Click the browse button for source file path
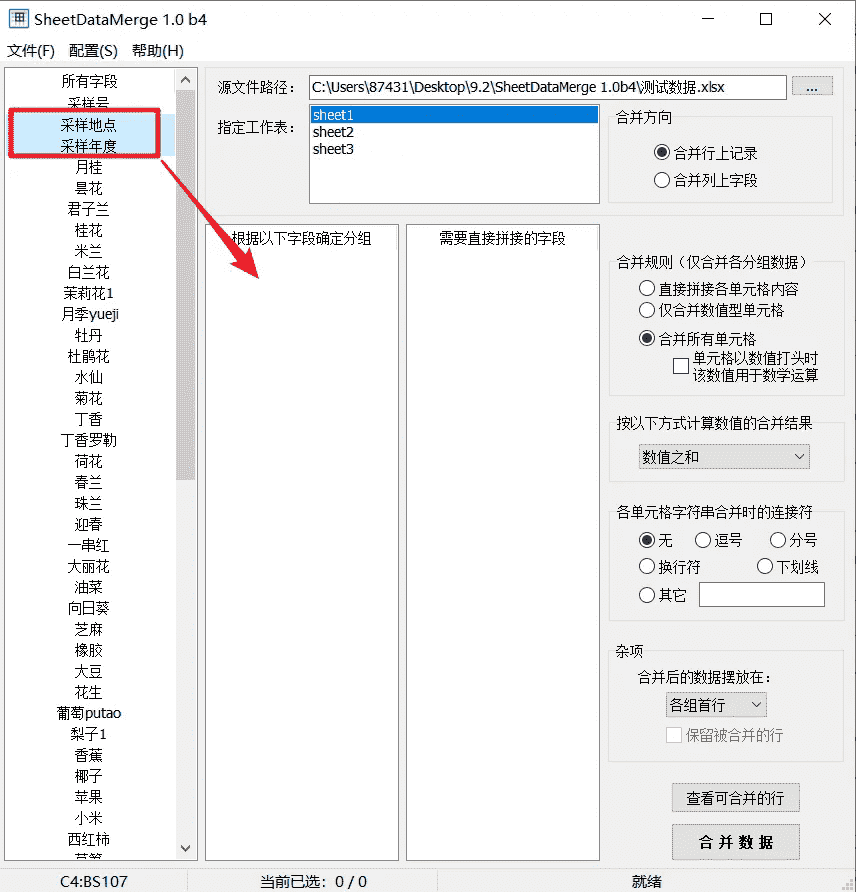Screen dimensions: 856x892 click(811, 87)
